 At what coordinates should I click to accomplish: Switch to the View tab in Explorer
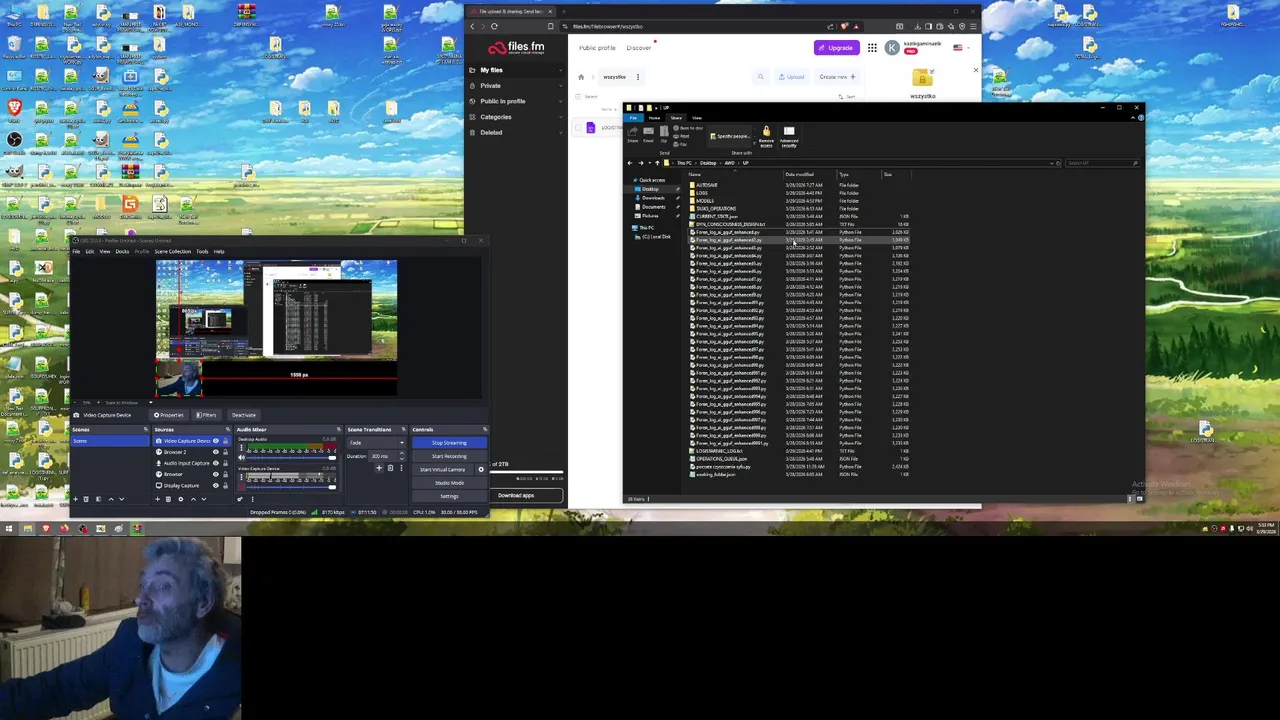(697, 118)
